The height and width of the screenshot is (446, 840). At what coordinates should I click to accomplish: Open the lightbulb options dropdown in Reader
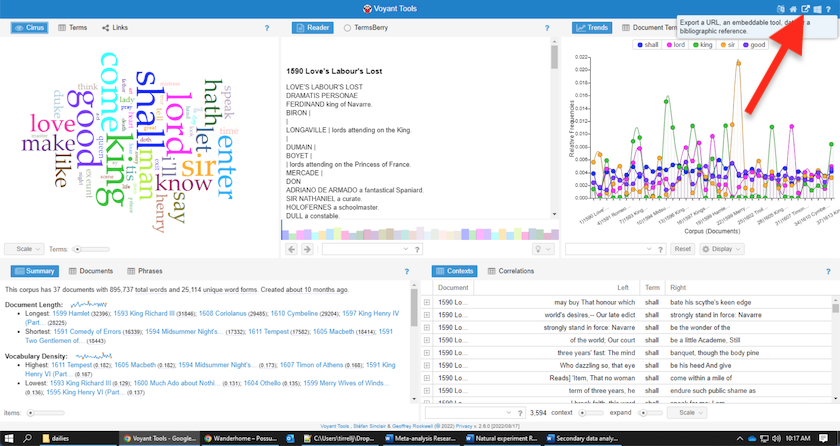[543, 249]
